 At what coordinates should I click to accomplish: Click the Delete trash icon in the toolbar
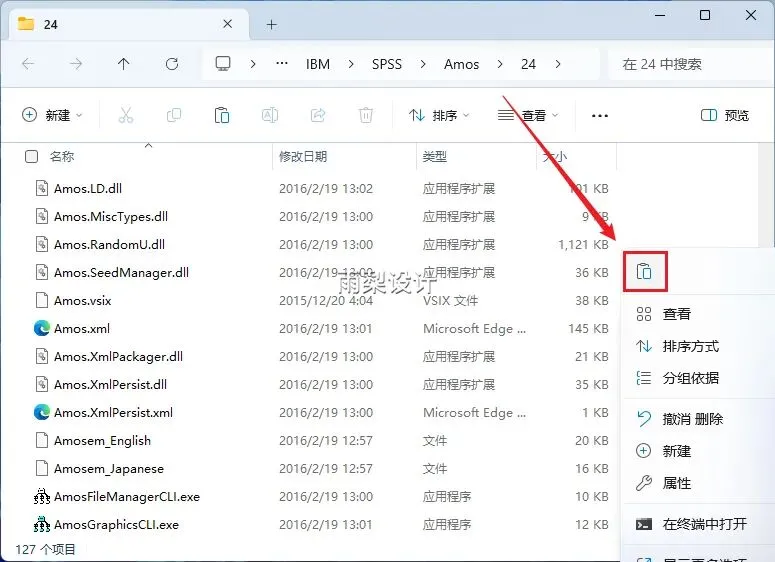click(x=366, y=115)
